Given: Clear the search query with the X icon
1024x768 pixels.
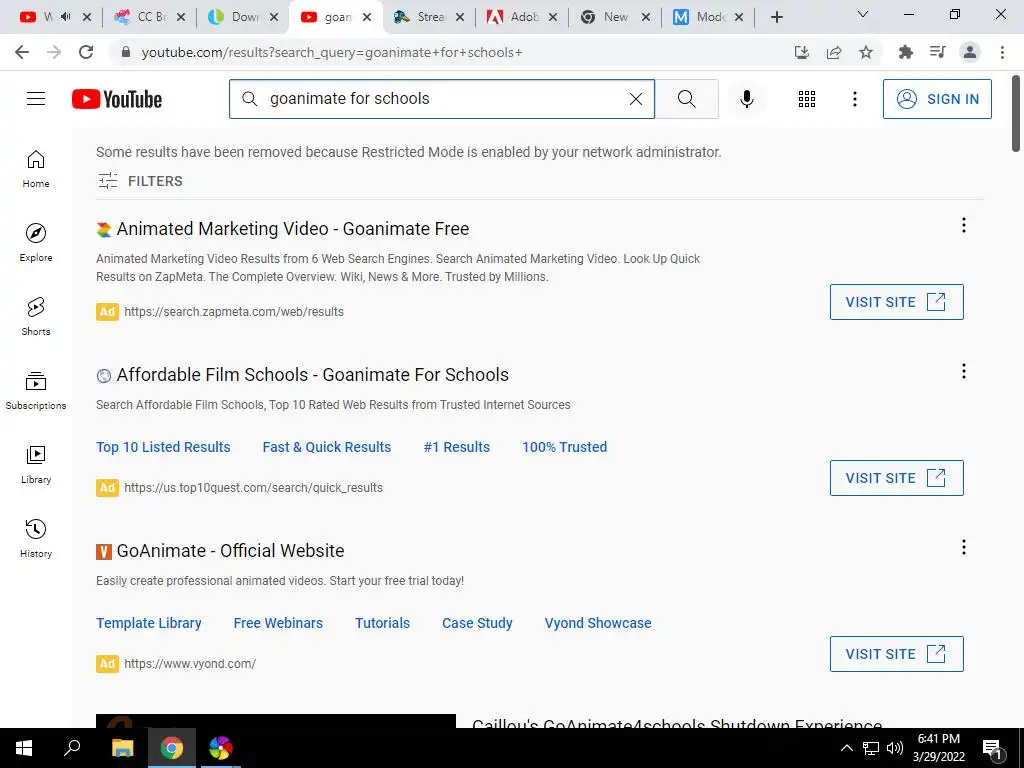Looking at the screenshot, I should tap(635, 99).
